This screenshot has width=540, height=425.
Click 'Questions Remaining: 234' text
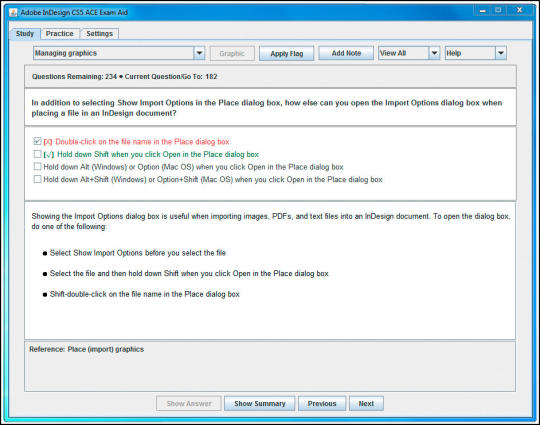pyautogui.click(x=74, y=76)
